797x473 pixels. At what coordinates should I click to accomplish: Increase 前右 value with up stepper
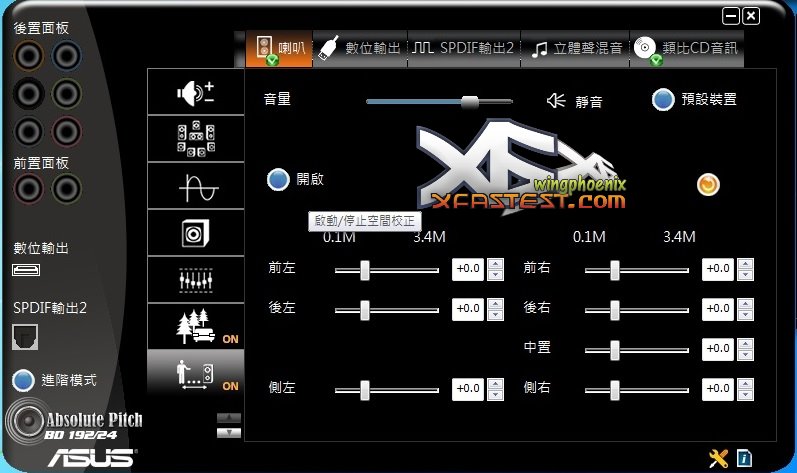point(745,264)
